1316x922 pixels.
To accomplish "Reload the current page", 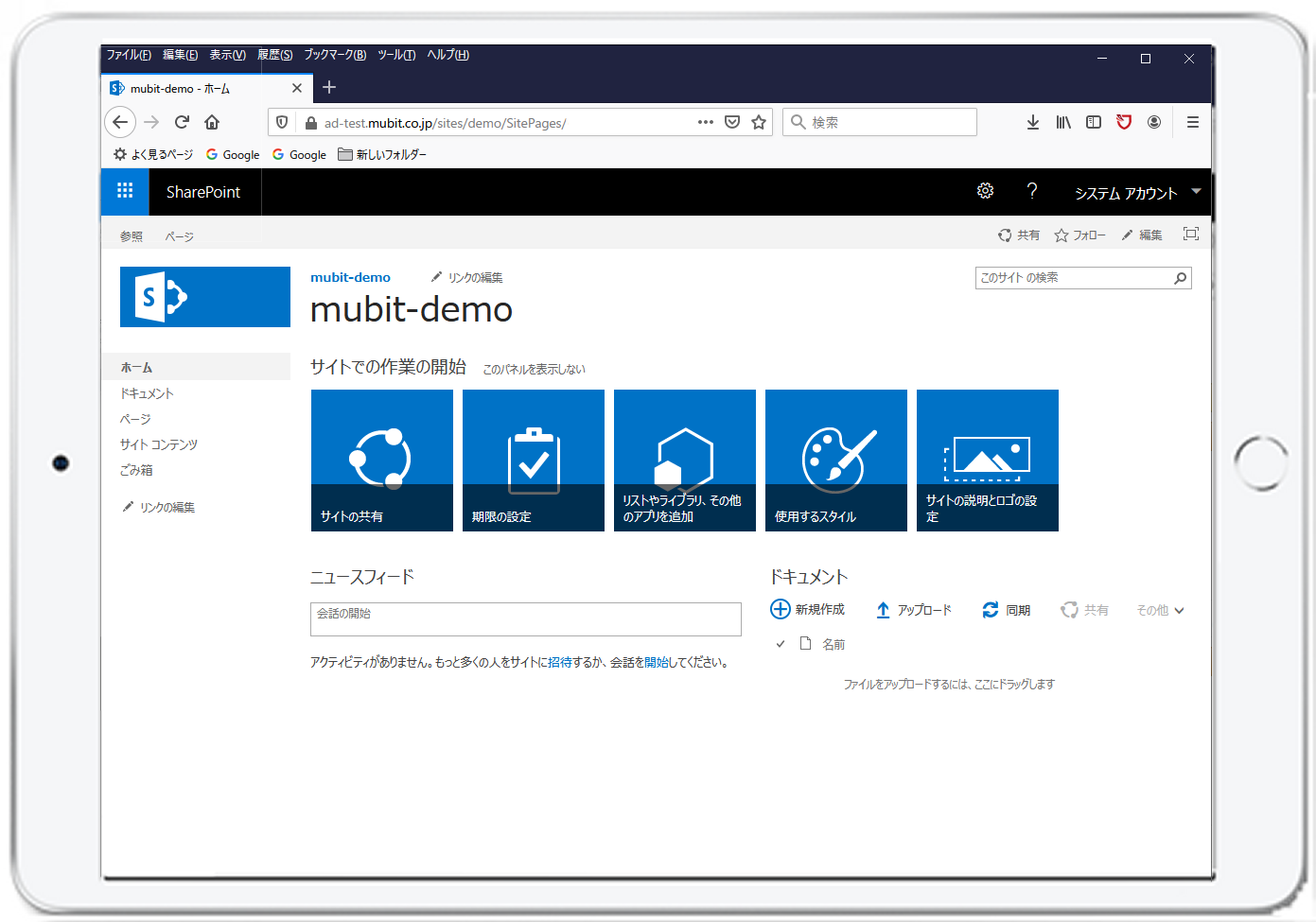I will click(182, 122).
